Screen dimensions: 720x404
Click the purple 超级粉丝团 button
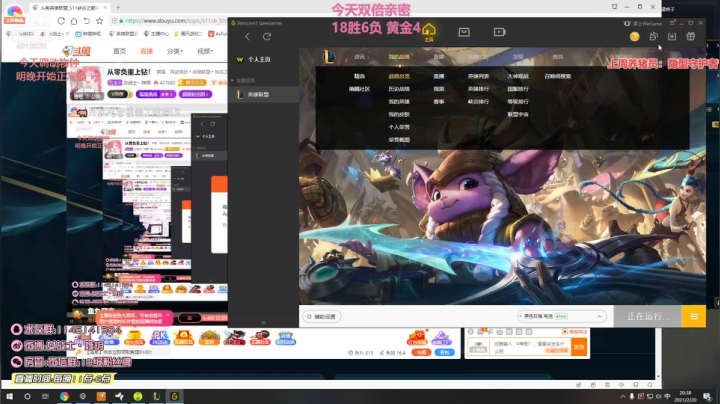[x=196, y=94]
